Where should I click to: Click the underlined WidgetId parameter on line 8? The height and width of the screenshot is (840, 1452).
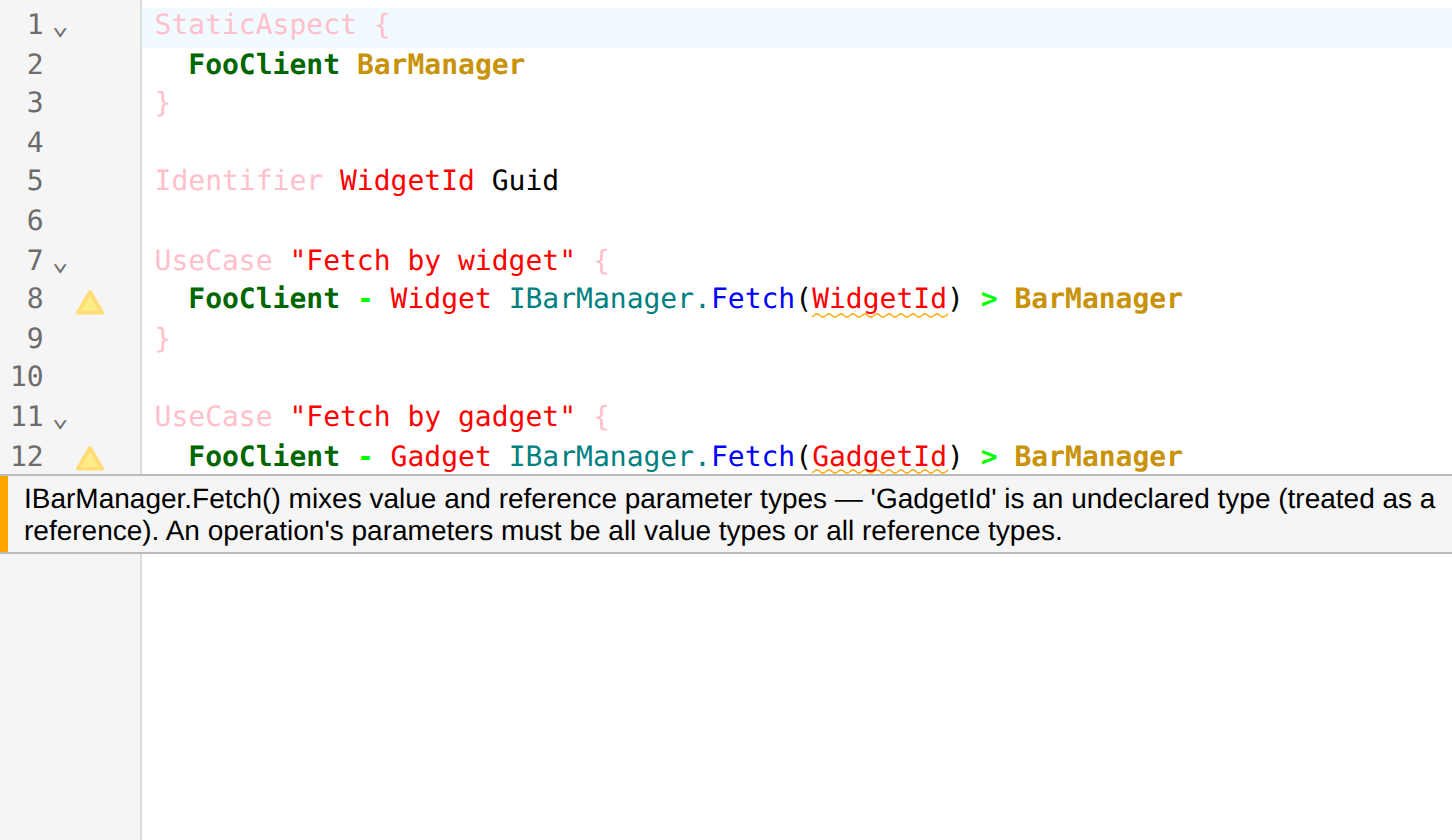pyautogui.click(x=879, y=299)
